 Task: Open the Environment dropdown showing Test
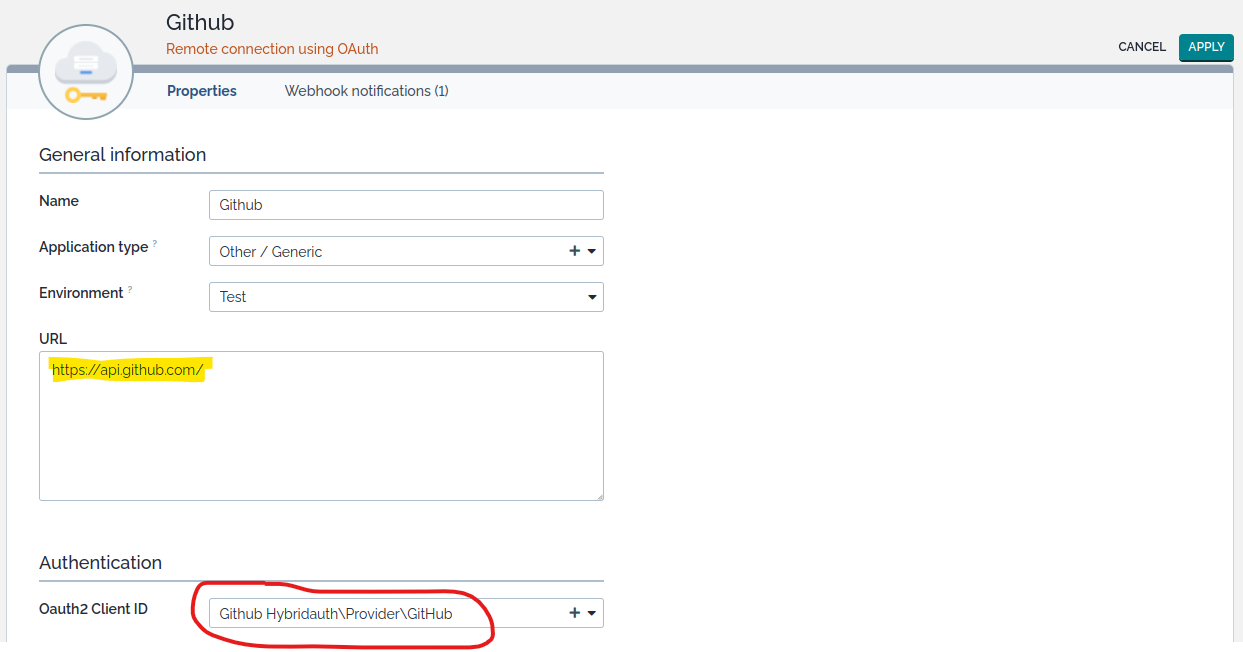pyautogui.click(x=405, y=297)
